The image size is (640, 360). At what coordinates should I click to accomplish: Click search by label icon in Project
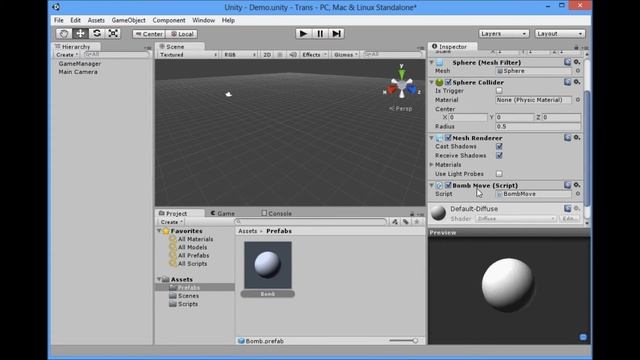tap(406, 222)
